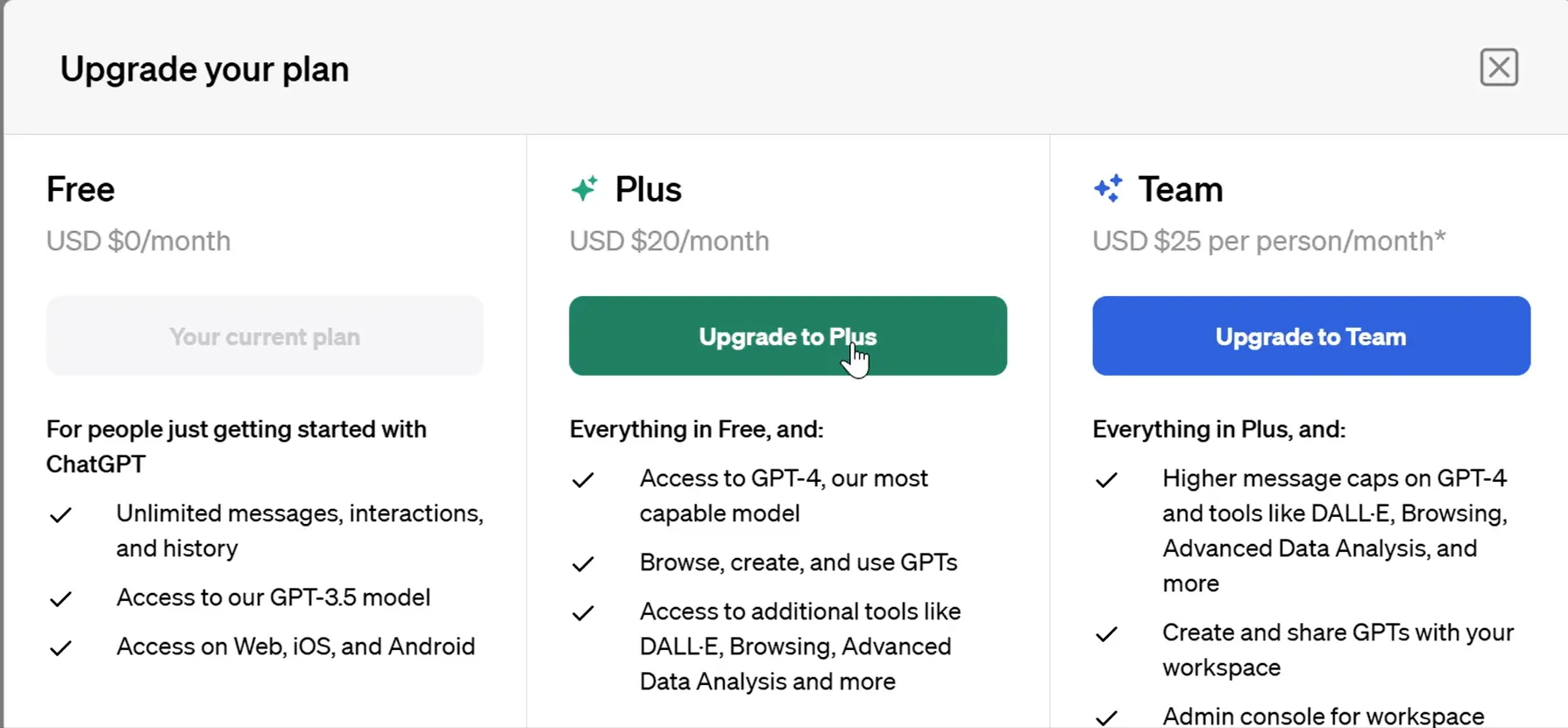The width and height of the screenshot is (1568, 728).
Task: Click the USD $20/month price text
Action: (x=669, y=241)
